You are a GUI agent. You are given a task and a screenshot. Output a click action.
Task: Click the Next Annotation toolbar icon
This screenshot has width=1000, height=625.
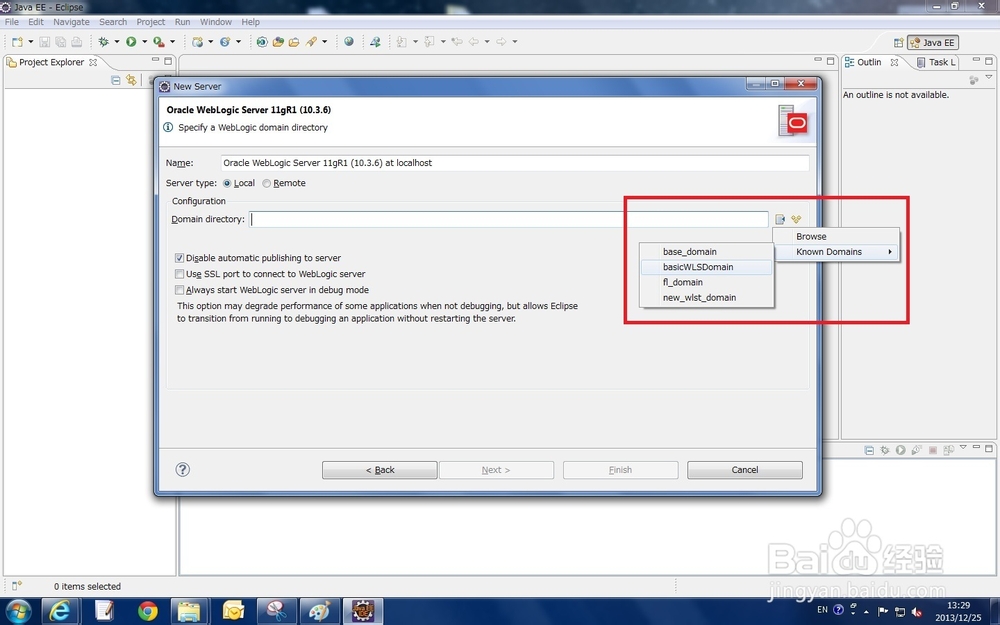(402, 41)
